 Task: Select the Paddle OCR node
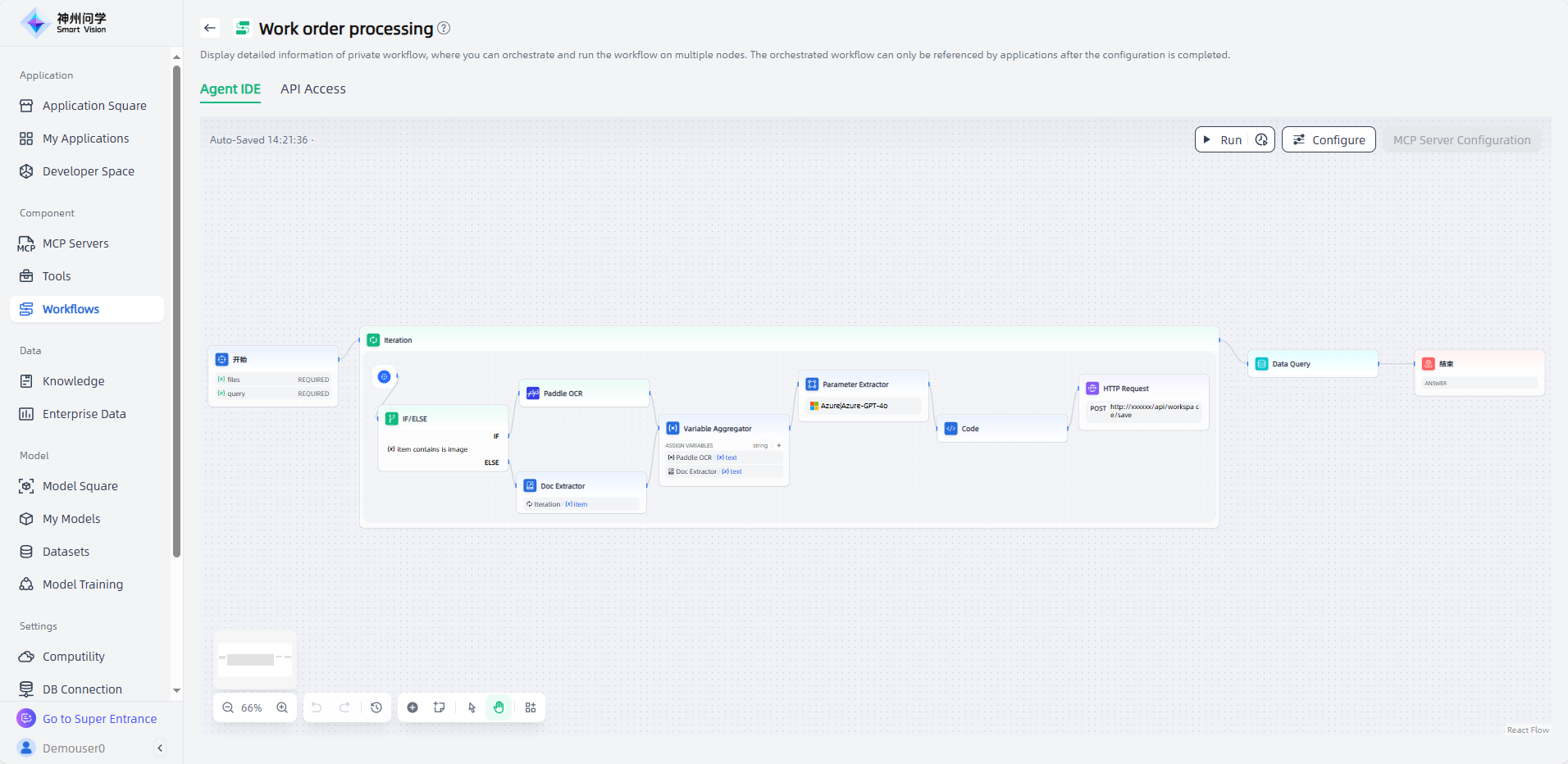point(584,393)
